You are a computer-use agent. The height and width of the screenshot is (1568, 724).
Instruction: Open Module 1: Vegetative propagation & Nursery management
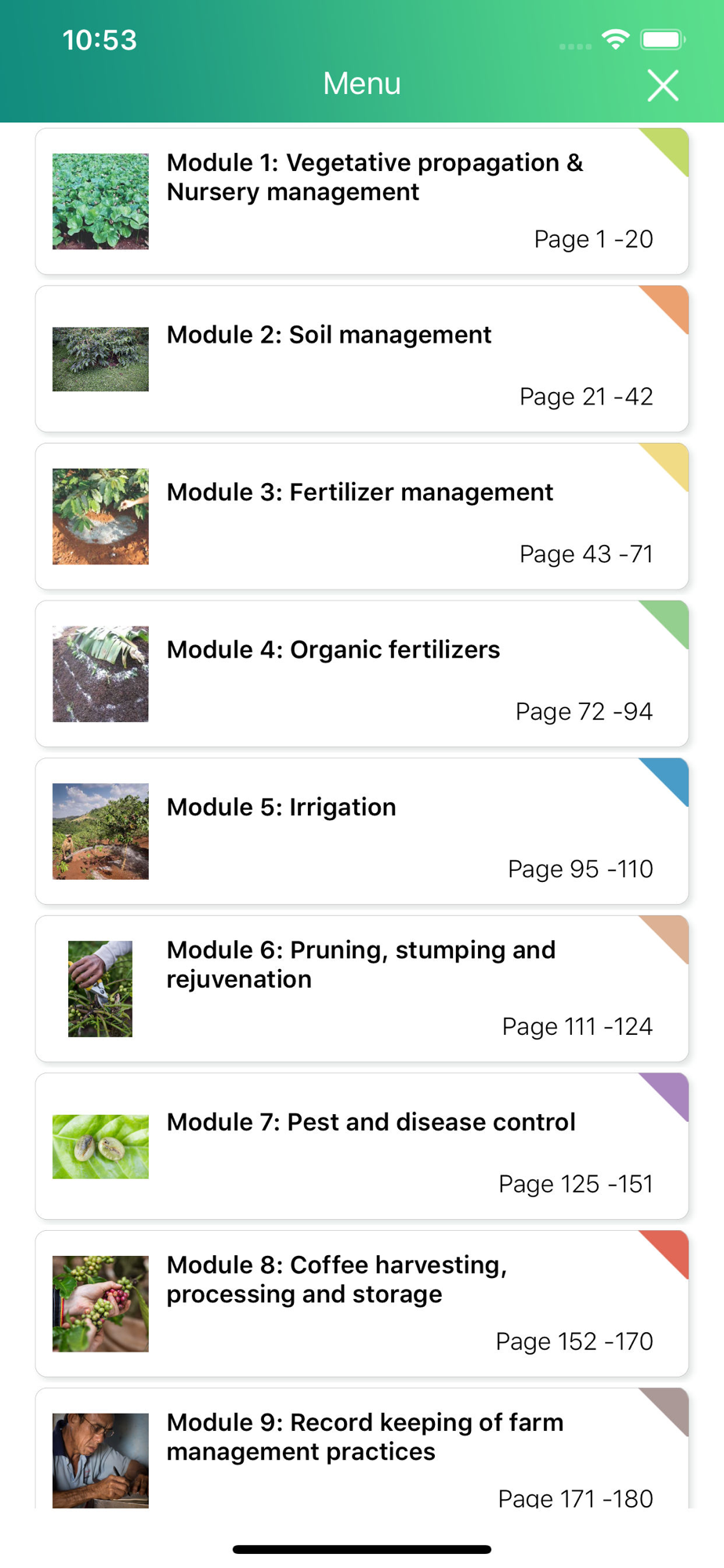click(375, 177)
